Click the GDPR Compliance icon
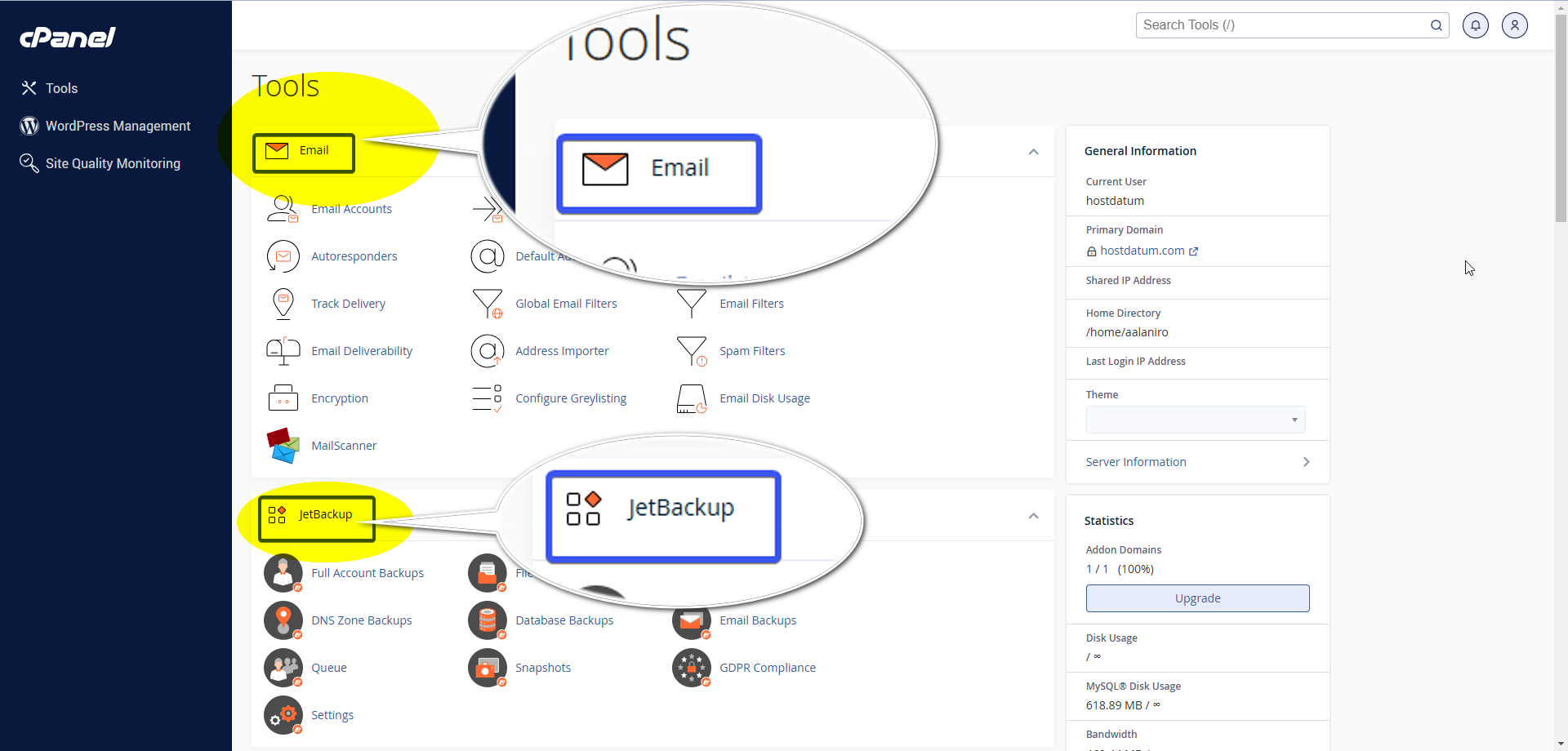The height and width of the screenshot is (751, 1568). point(692,668)
